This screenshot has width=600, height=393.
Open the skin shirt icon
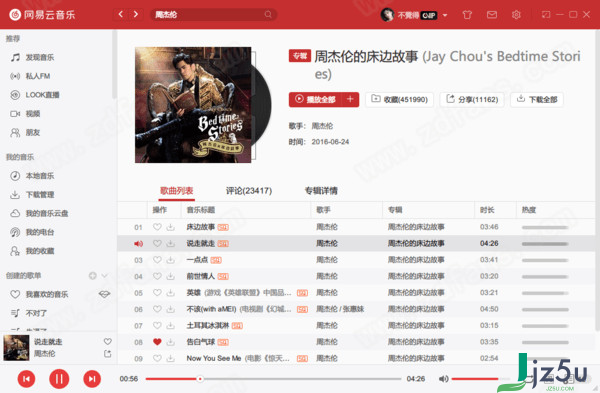pos(467,15)
